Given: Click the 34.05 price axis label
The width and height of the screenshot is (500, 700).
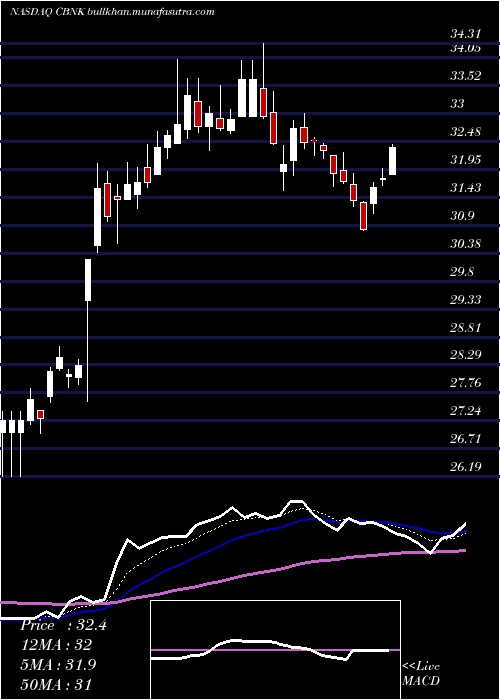Looking at the screenshot, I should (x=467, y=48).
